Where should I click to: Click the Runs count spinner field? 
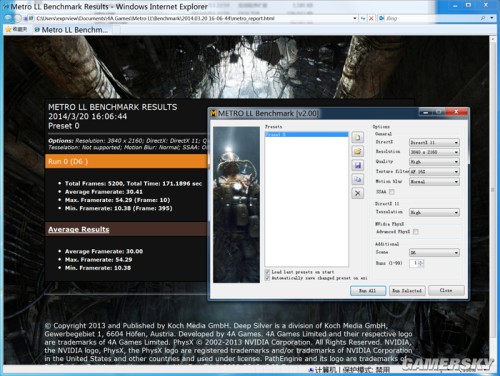[417, 263]
